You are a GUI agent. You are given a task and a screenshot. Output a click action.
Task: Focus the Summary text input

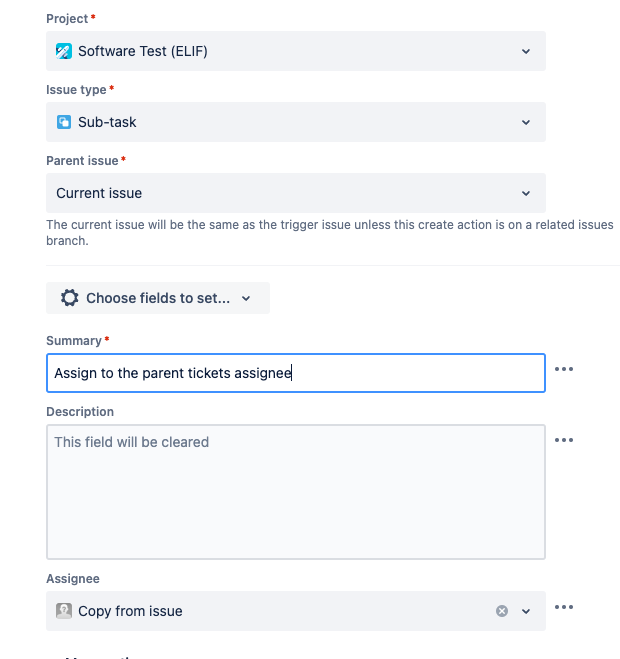coord(296,373)
